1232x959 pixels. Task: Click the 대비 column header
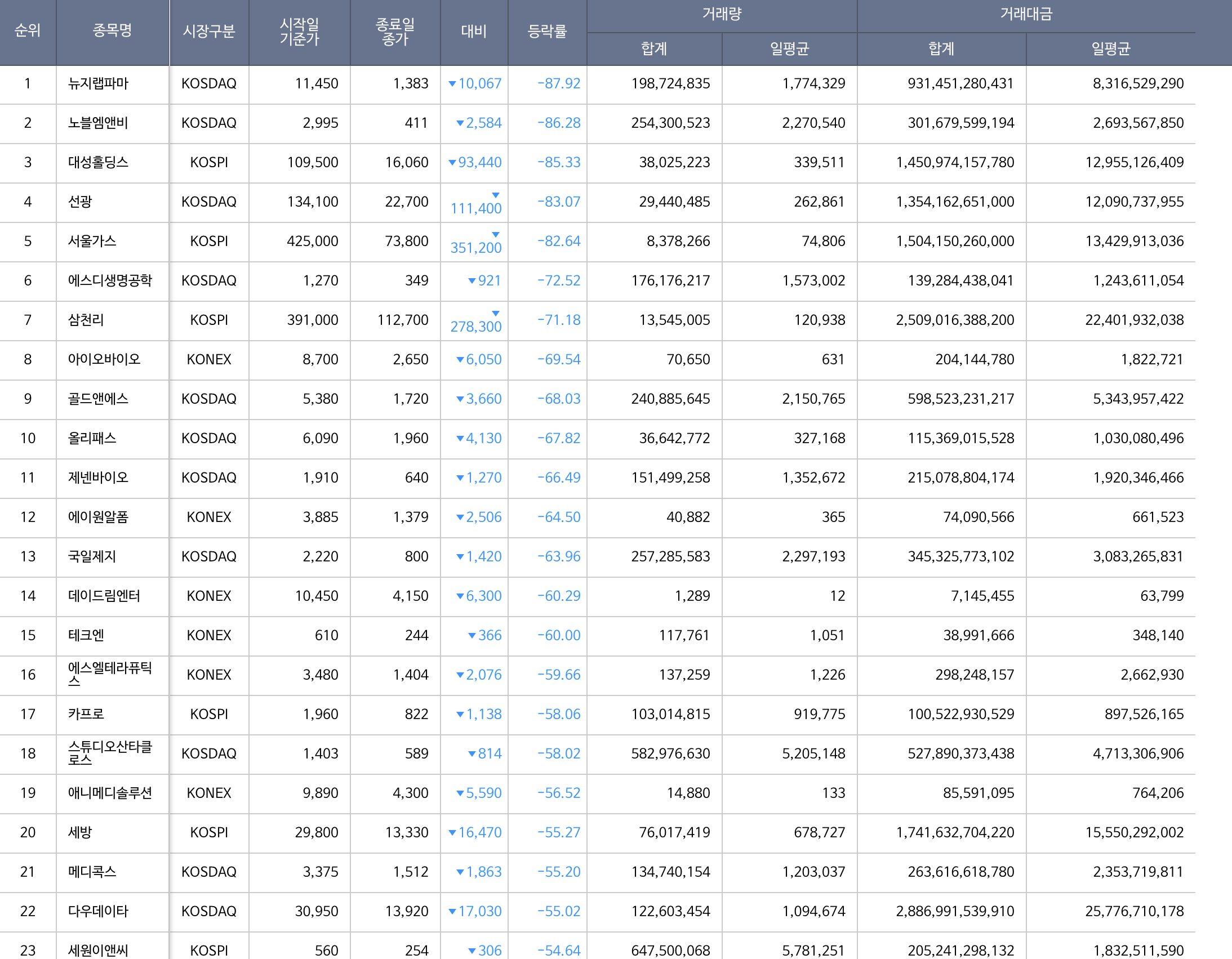click(474, 32)
